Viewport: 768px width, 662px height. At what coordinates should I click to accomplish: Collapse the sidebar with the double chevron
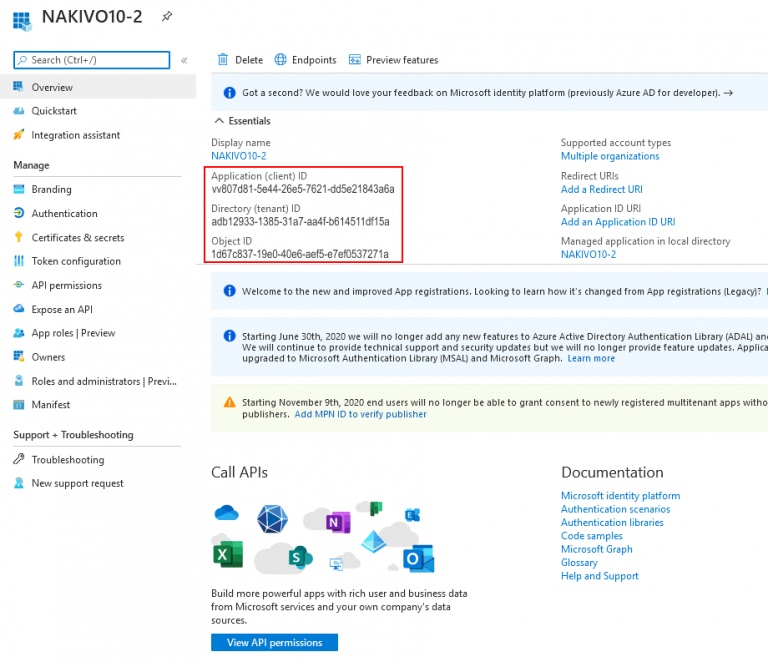184,60
